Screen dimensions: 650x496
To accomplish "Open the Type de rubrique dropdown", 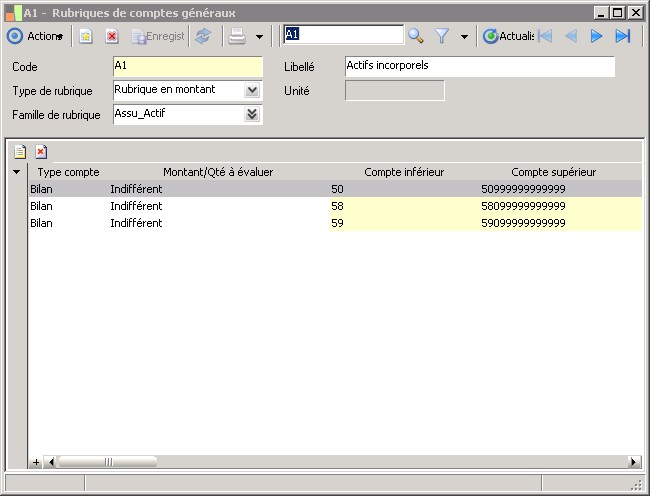I will [252, 91].
